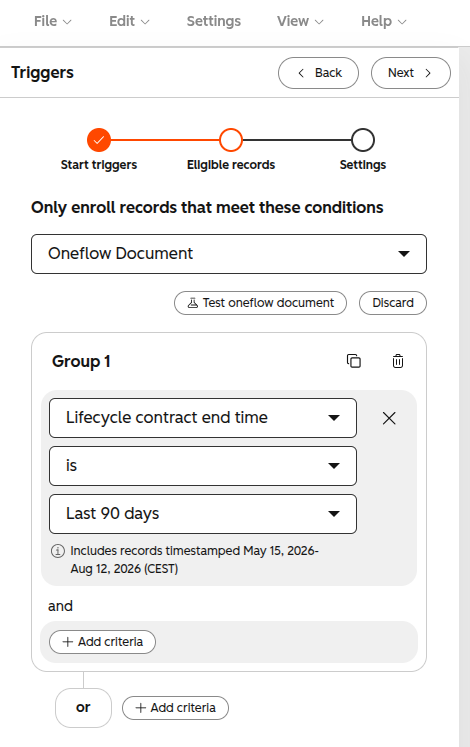Click the Settings menu item

pos(214,21)
